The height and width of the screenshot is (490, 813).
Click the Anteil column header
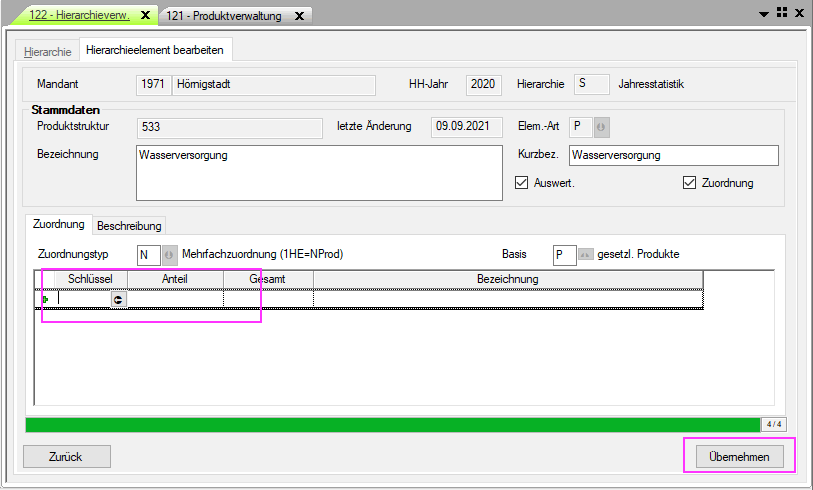175,279
